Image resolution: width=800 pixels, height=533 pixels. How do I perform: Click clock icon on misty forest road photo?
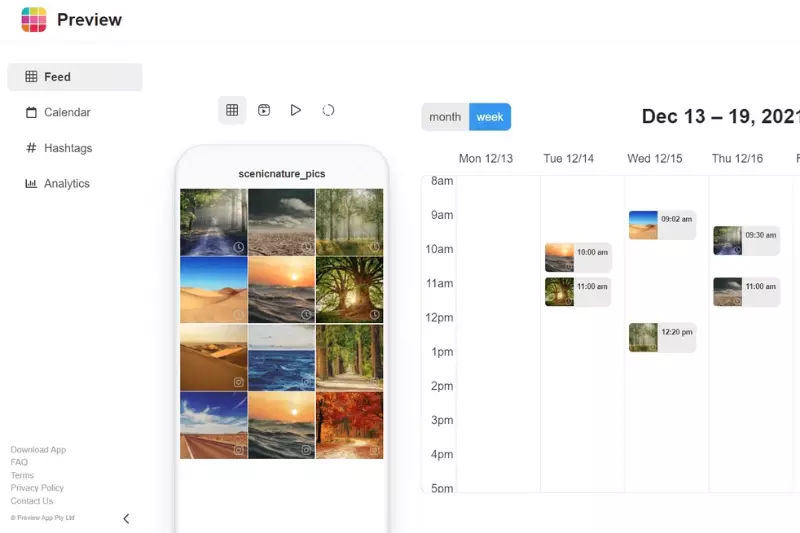tap(238, 247)
